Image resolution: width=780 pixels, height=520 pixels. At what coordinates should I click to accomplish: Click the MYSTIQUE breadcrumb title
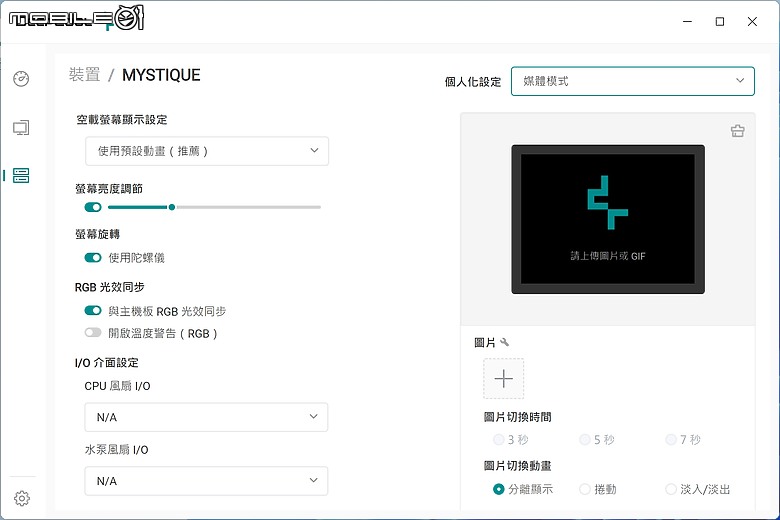tap(161, 75)
